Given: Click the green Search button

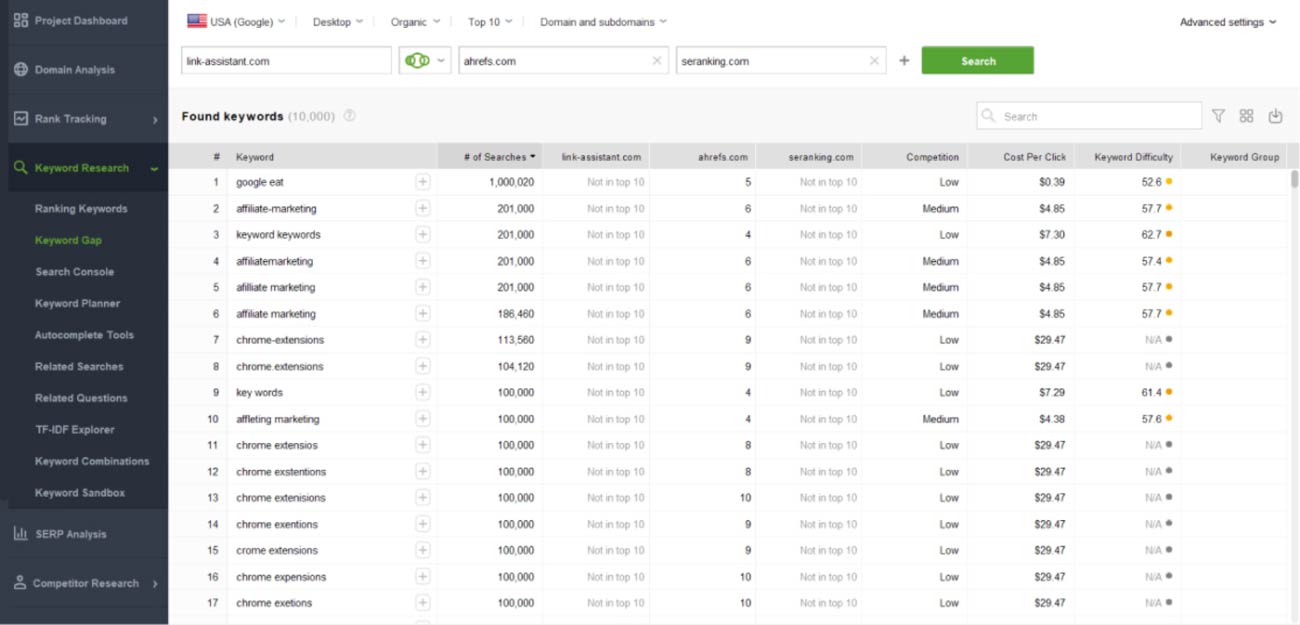Looking at the screenshot, I should click(977, 61).
